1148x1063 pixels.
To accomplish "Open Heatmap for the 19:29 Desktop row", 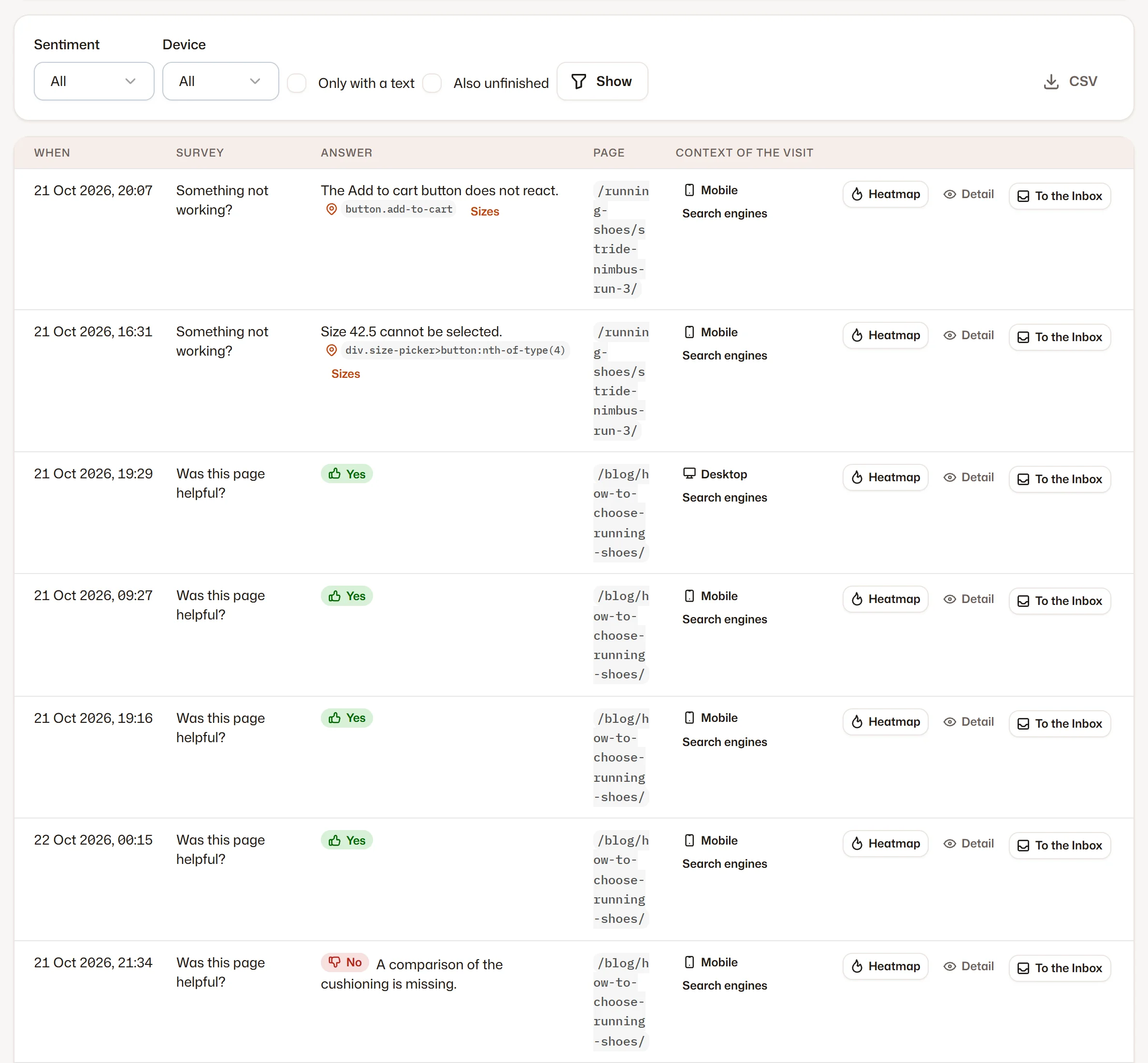I will [x=885, y=477].
